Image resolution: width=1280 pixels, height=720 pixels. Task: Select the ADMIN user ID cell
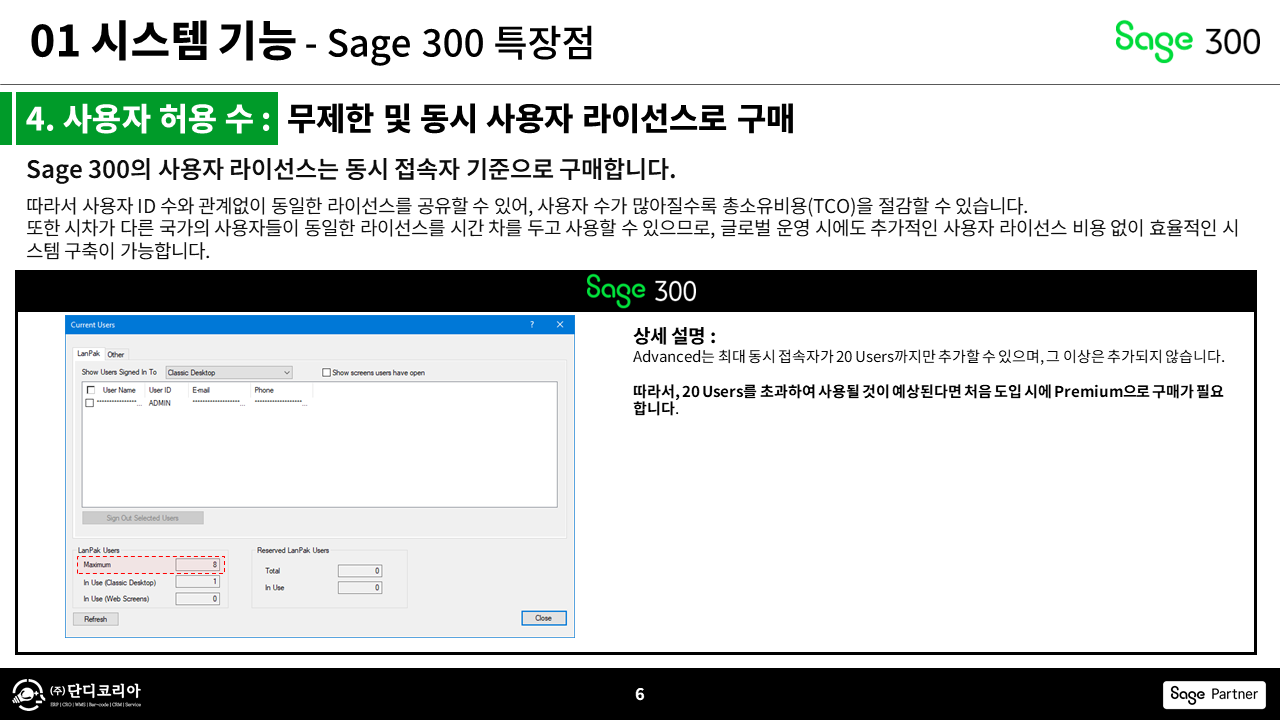[x=160, y=403]
